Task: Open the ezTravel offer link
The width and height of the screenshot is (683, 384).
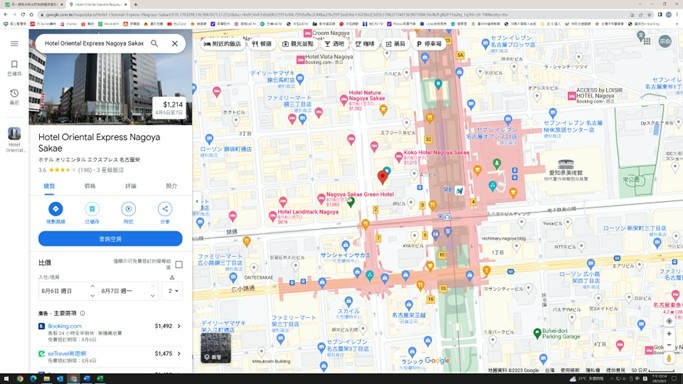Action: coord(67,354)
